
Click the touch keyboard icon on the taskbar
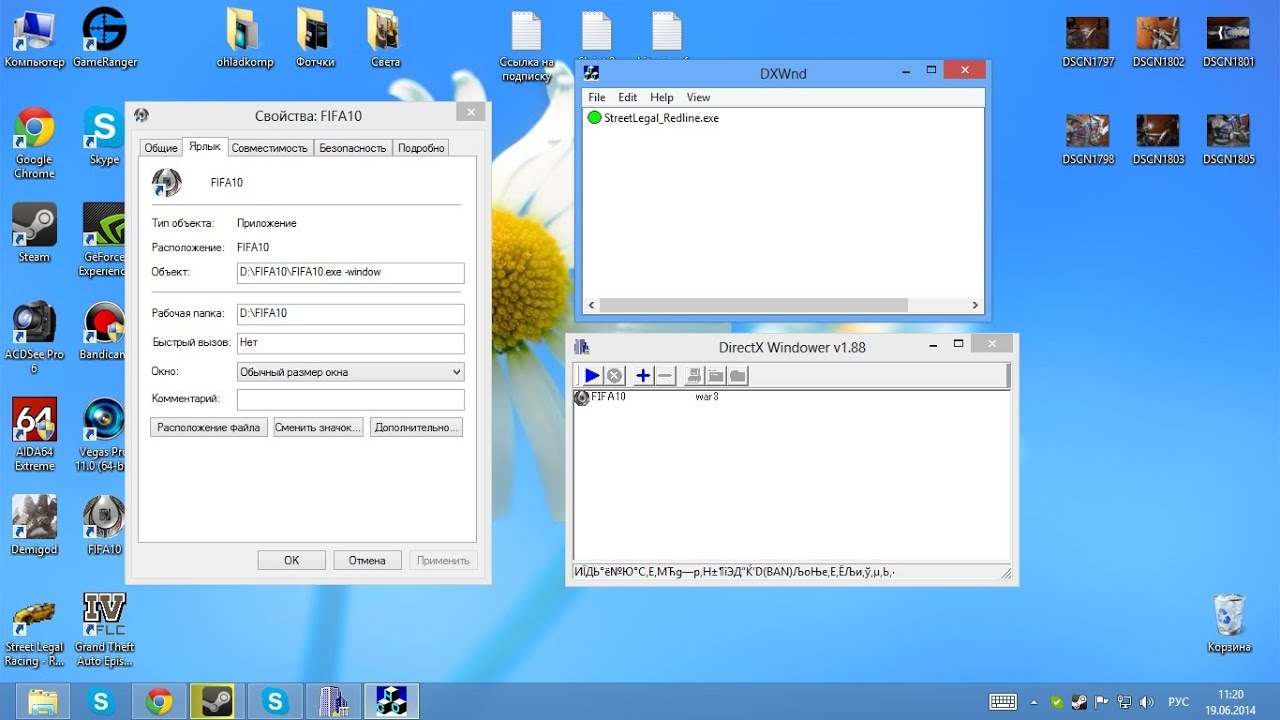pyautogui.click(x=1003, y=702)
